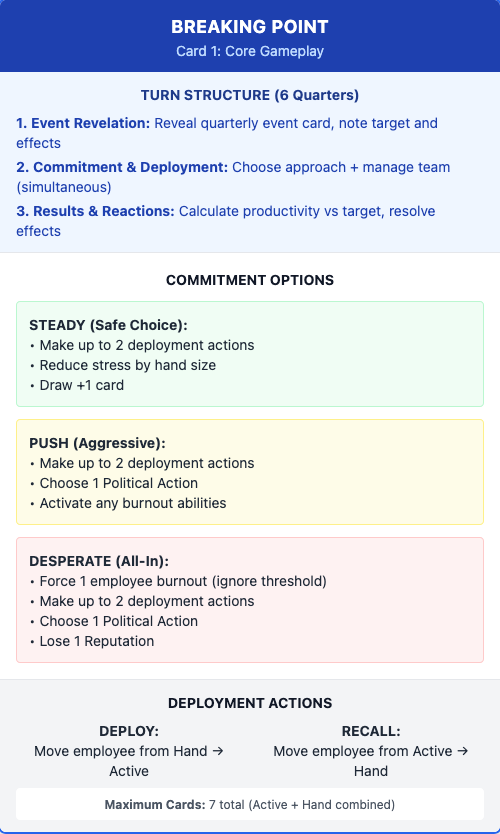
Task: Choose the STEADY (Safe Choice) green box
Action: tap(249, 354)
